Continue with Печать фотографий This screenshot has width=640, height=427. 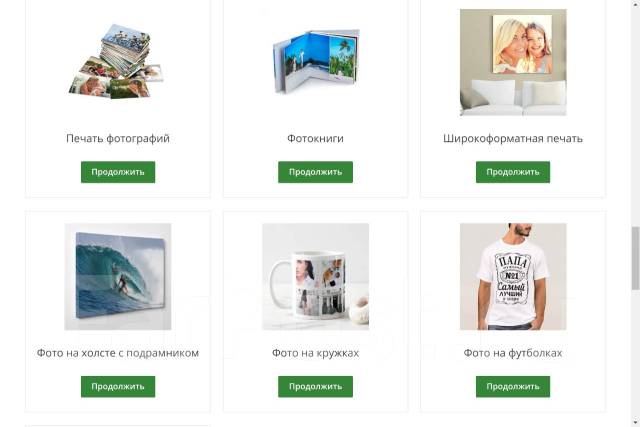click(118, 172)
